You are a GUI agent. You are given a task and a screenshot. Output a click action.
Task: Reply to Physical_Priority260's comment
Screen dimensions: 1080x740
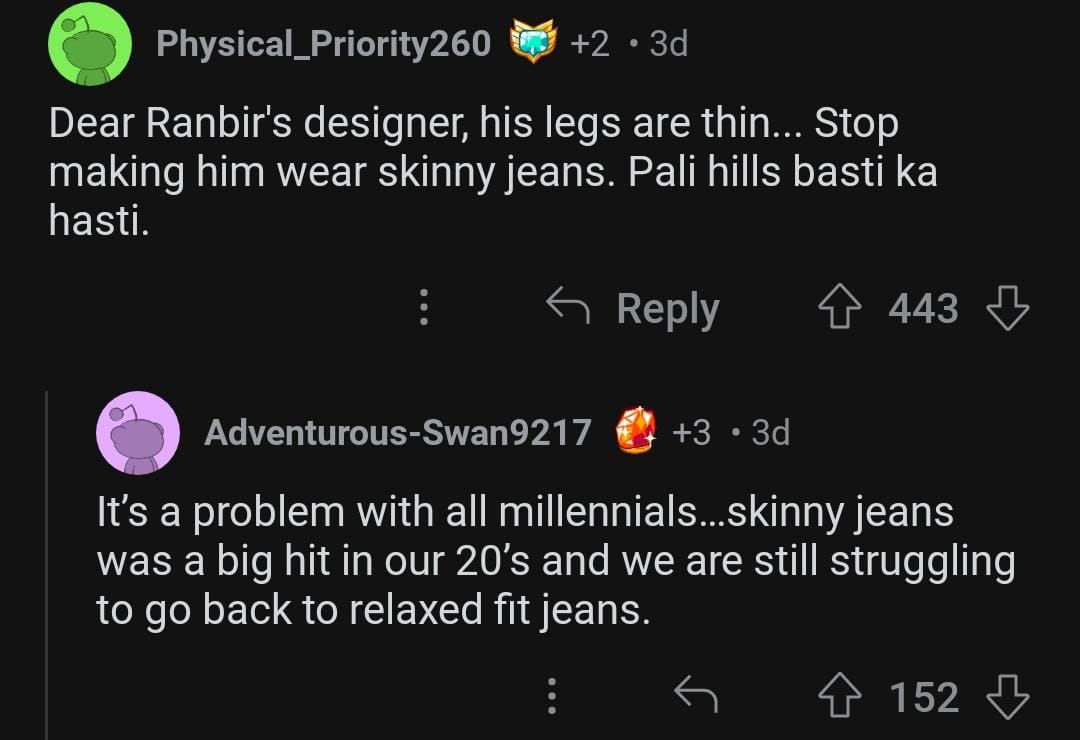tap(633, 307)
